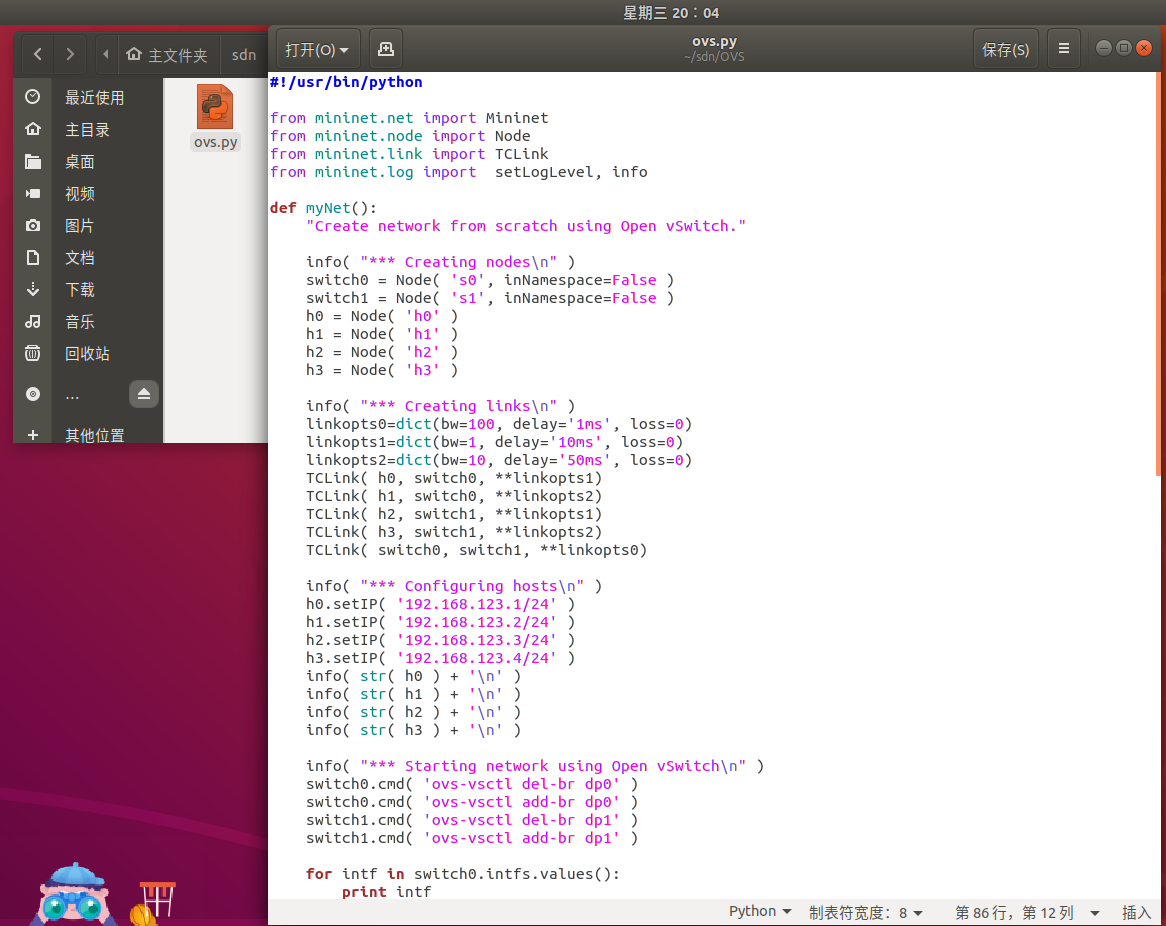Open 音乐 folder in sidebar
This screenshot has height=926, width=1166.
[80, 321]
